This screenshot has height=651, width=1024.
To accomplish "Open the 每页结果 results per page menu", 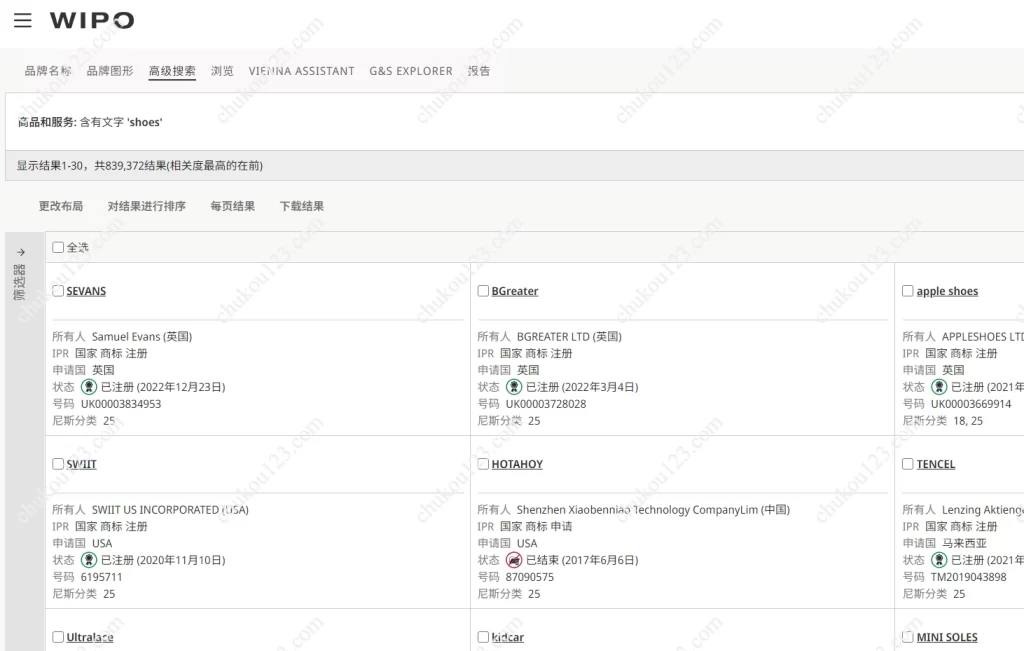I will (x=232, y=206).
